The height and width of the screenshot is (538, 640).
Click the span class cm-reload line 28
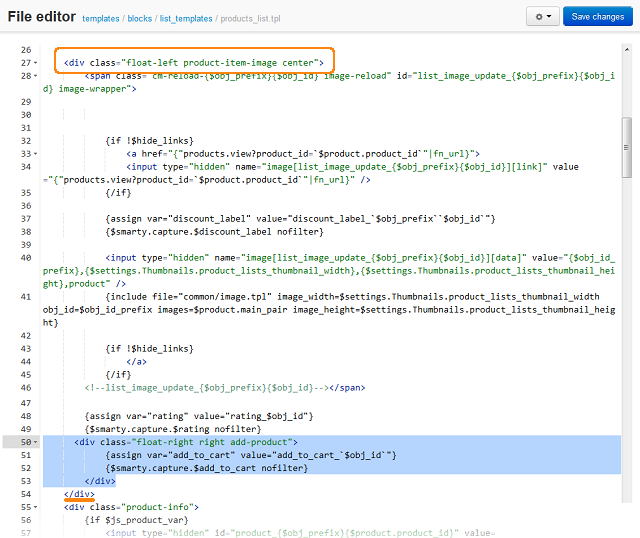[x=329, y=82]
